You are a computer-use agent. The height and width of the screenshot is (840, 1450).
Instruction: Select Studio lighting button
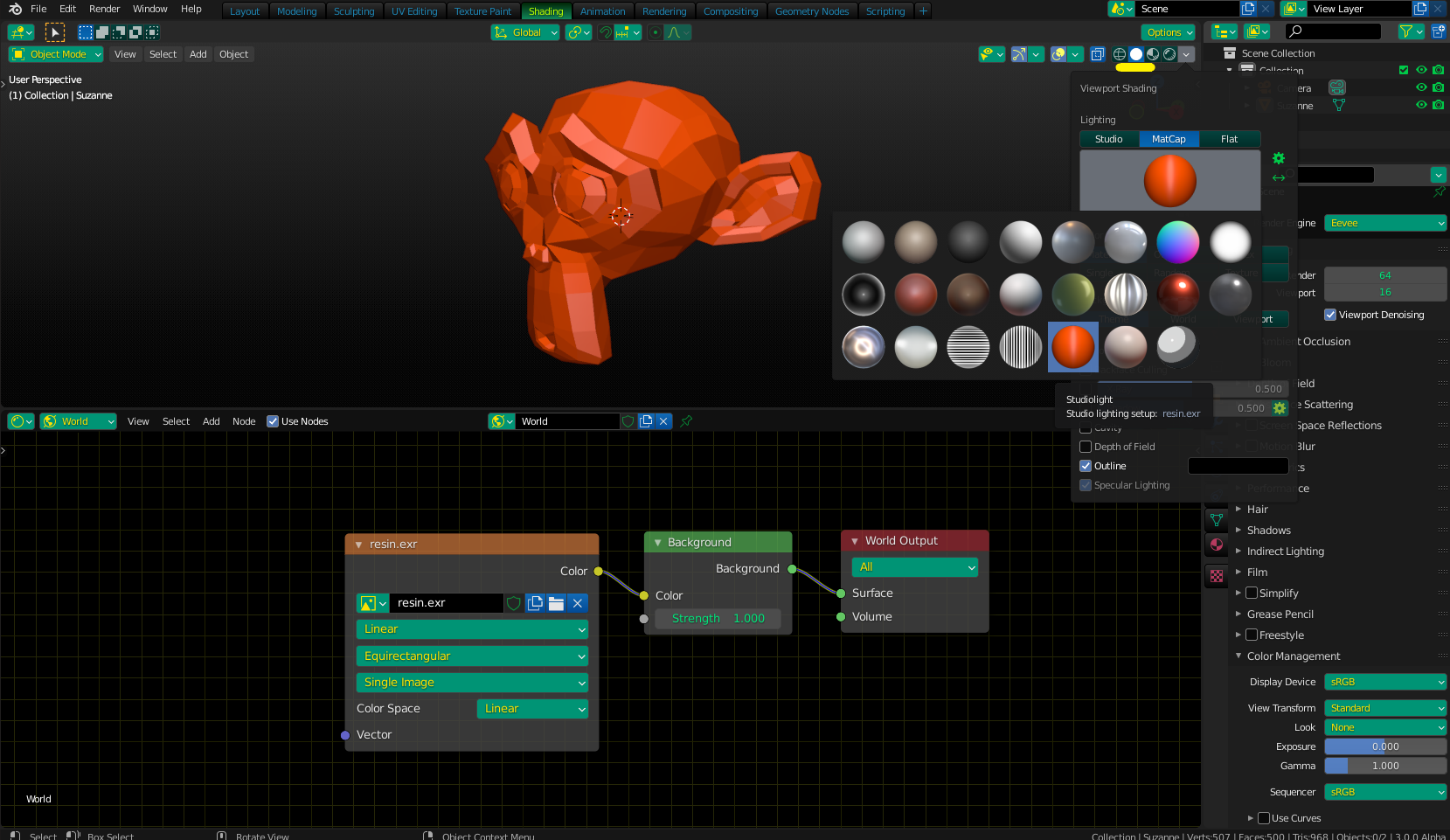pyautogui.click(x=1109, y=139)
